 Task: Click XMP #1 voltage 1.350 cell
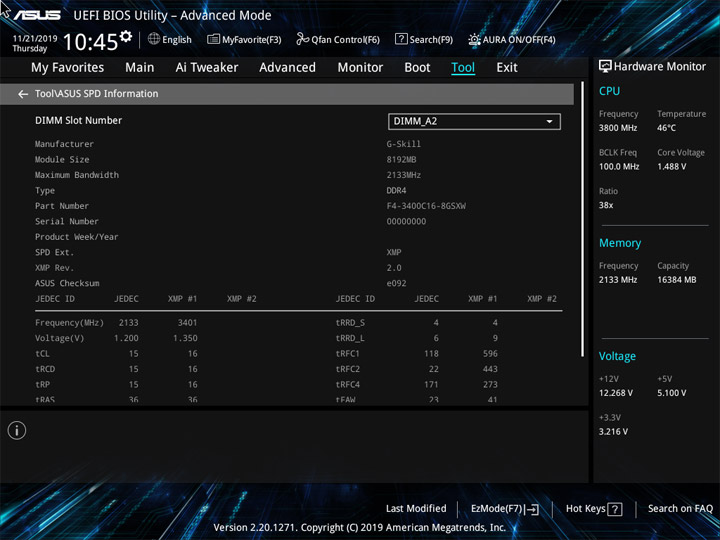[x=185, y=338]
